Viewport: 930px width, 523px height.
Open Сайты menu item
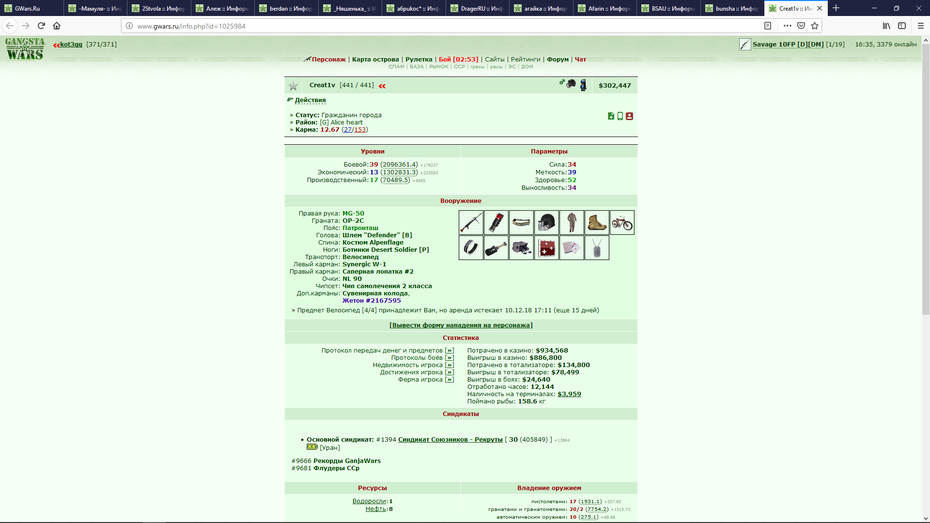495,59
